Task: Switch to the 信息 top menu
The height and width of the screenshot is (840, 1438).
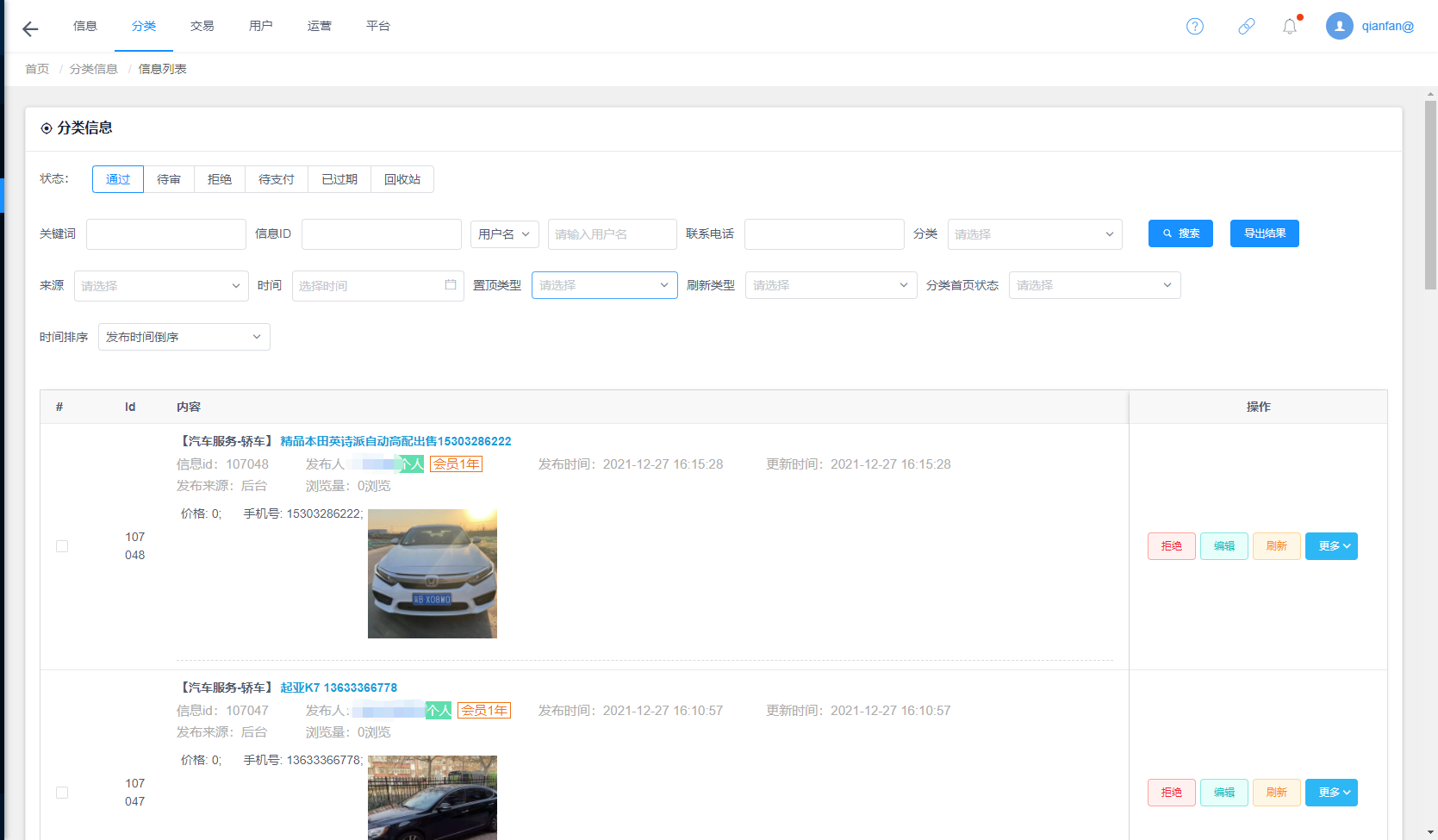Action: click(x=85, y=26)
